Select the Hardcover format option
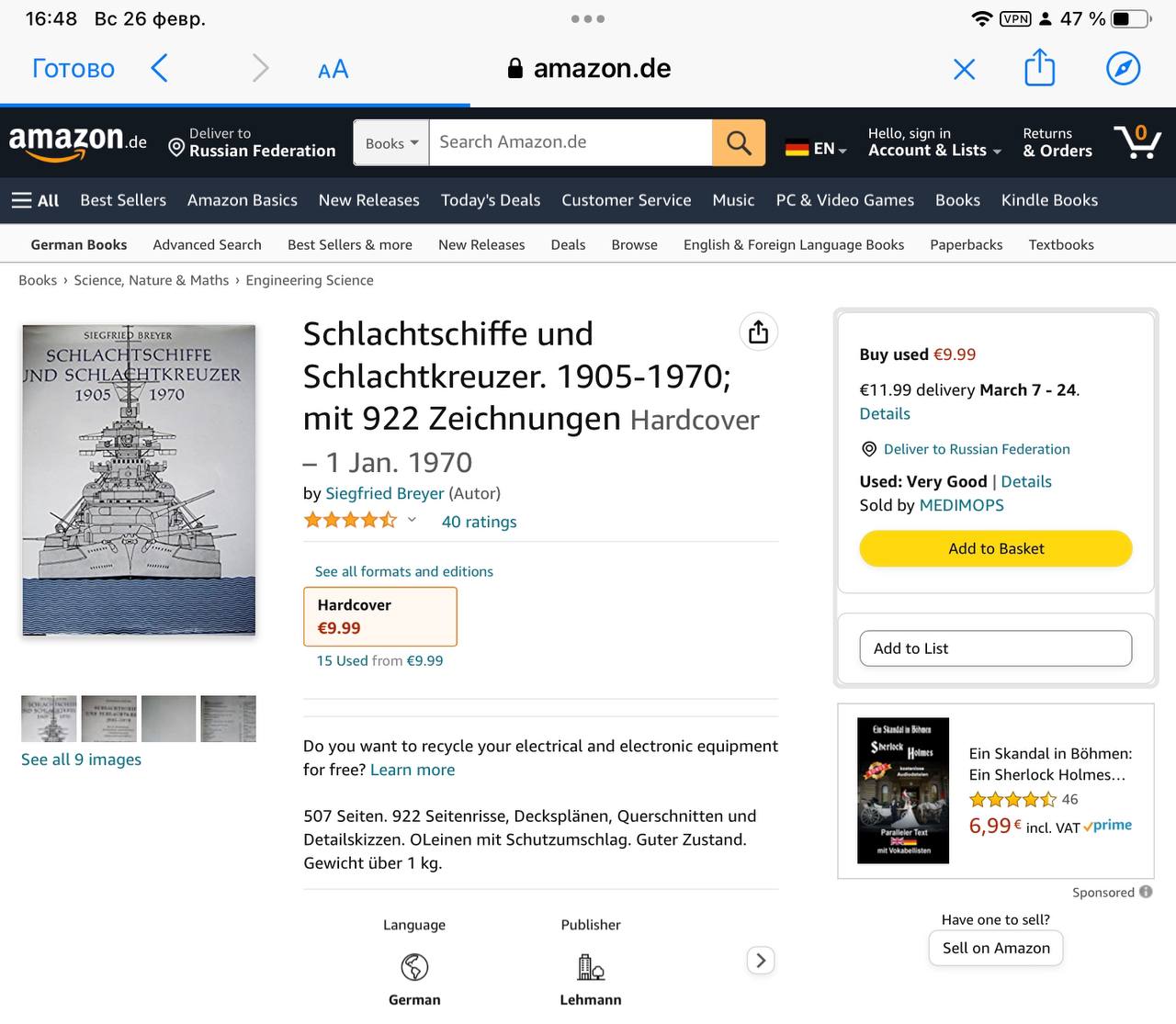 379,616
